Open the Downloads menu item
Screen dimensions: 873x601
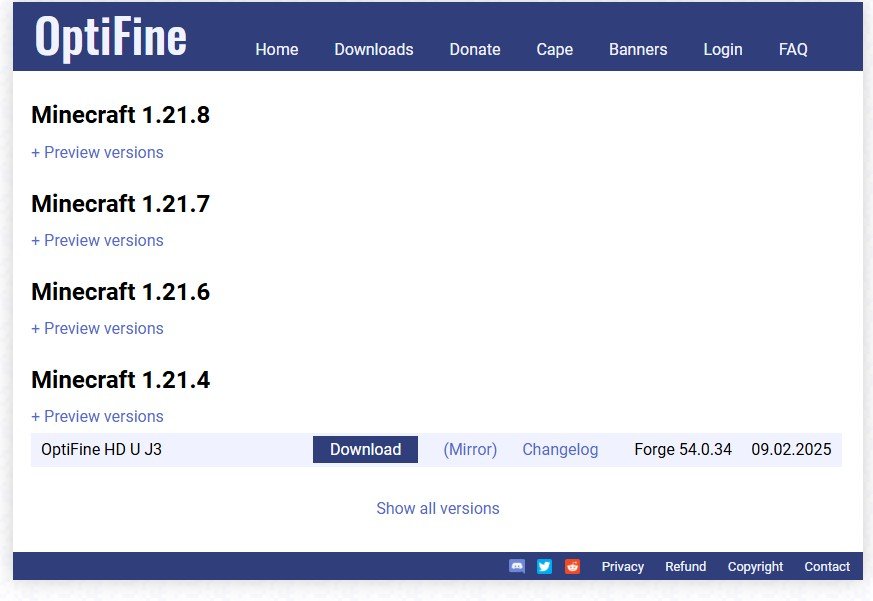[374, 50]
